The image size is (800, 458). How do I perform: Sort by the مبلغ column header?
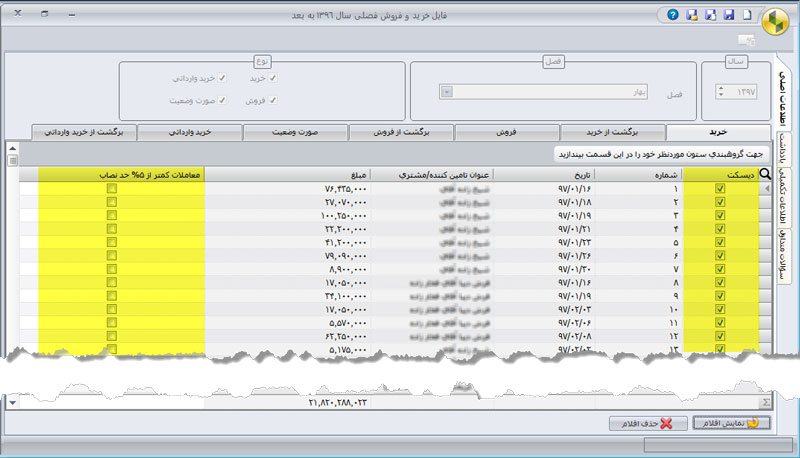tap(288, 174)
